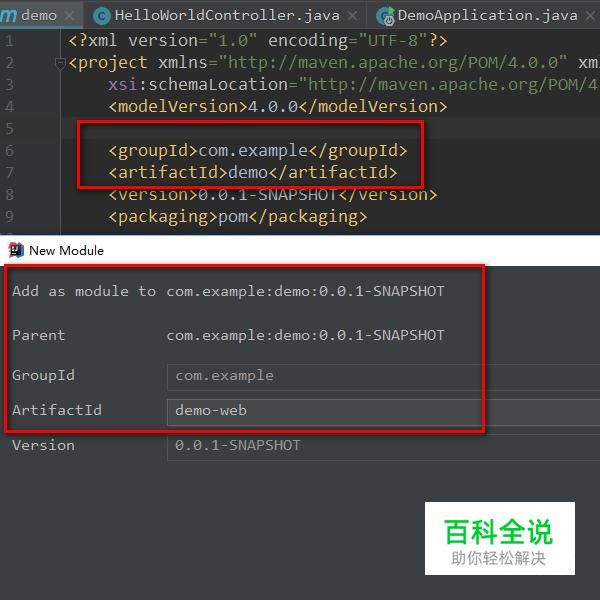The width and height of the screenshot is (600, 600).
Task: Click the Spring Boot icon on DemoApplication tab
Action: (x=385, y=16)
